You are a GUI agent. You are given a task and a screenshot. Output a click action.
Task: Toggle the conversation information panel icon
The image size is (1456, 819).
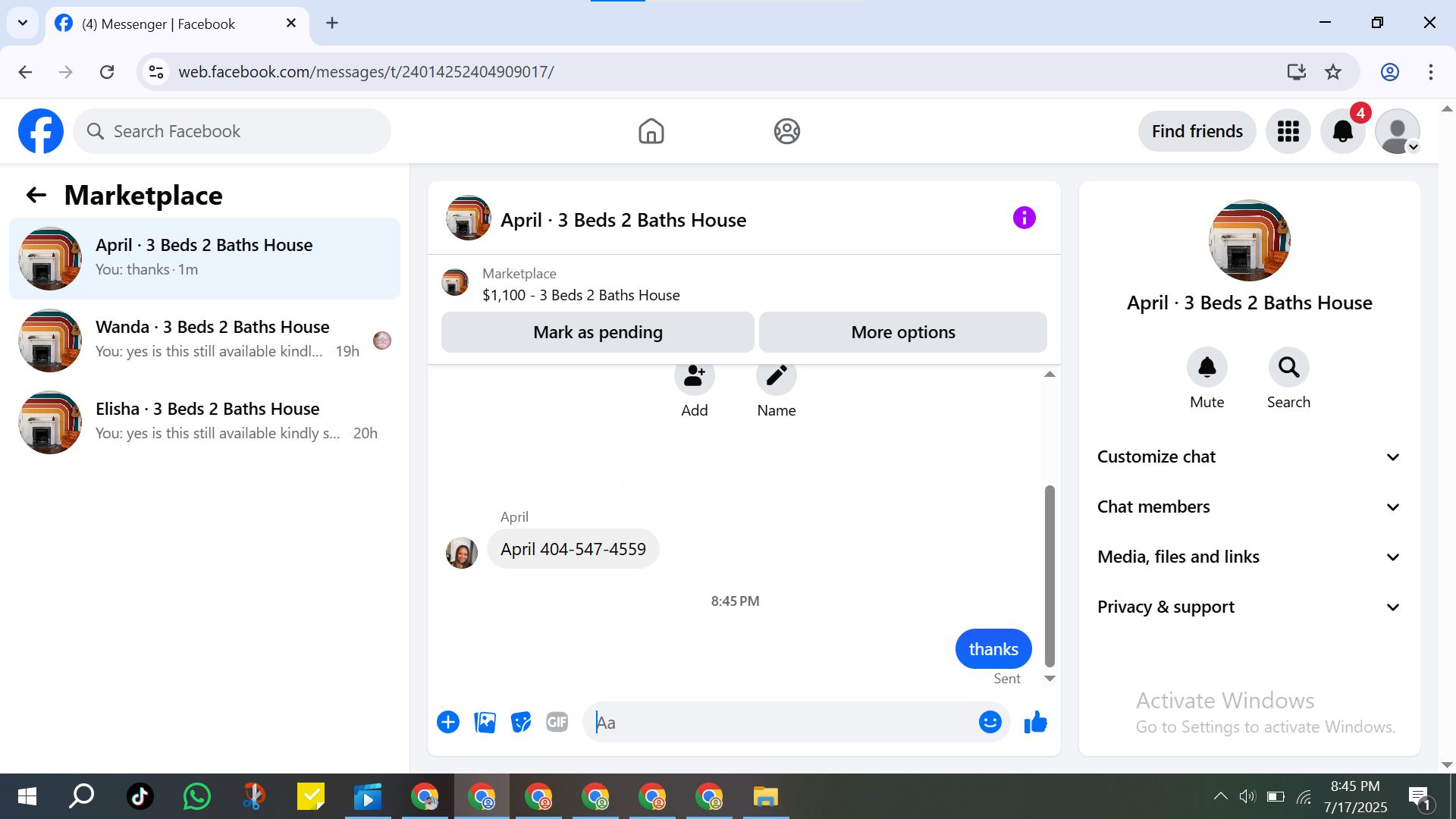tap(1024, 218)
